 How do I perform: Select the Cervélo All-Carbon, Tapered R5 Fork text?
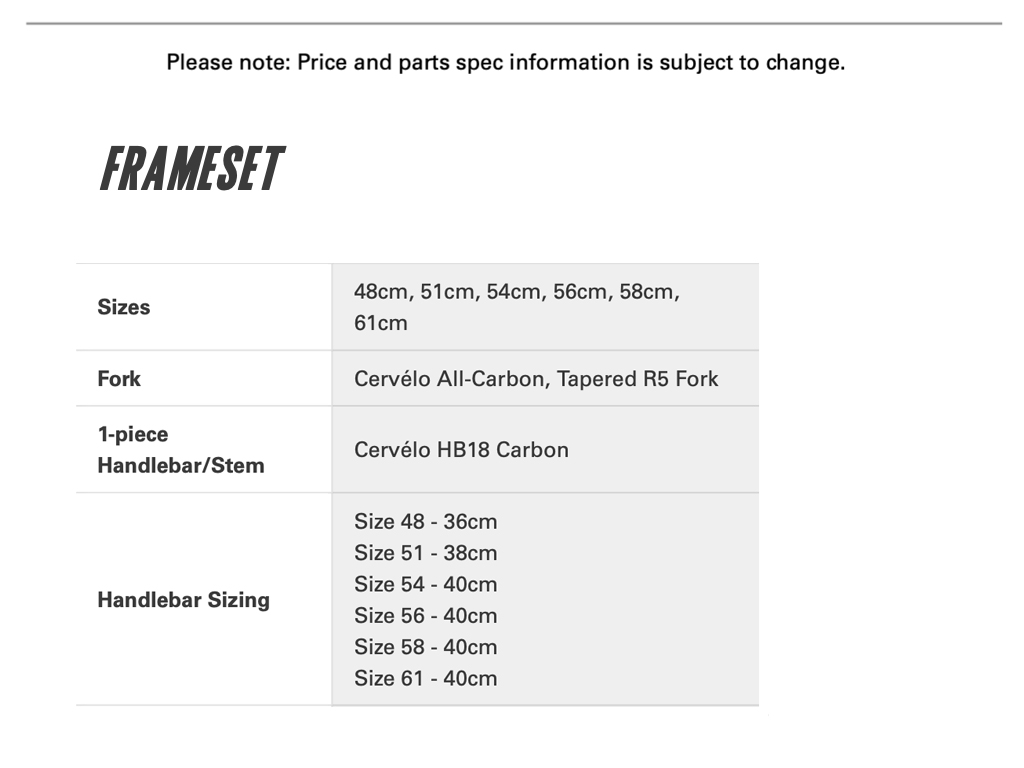pos(536,378)
